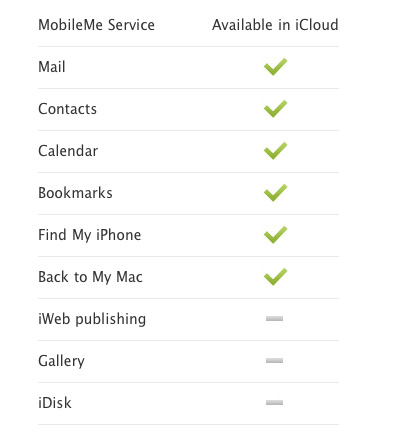400x440 pixels.
Task: Select the checkmark beside Calendar
Action: pos(275,151)
